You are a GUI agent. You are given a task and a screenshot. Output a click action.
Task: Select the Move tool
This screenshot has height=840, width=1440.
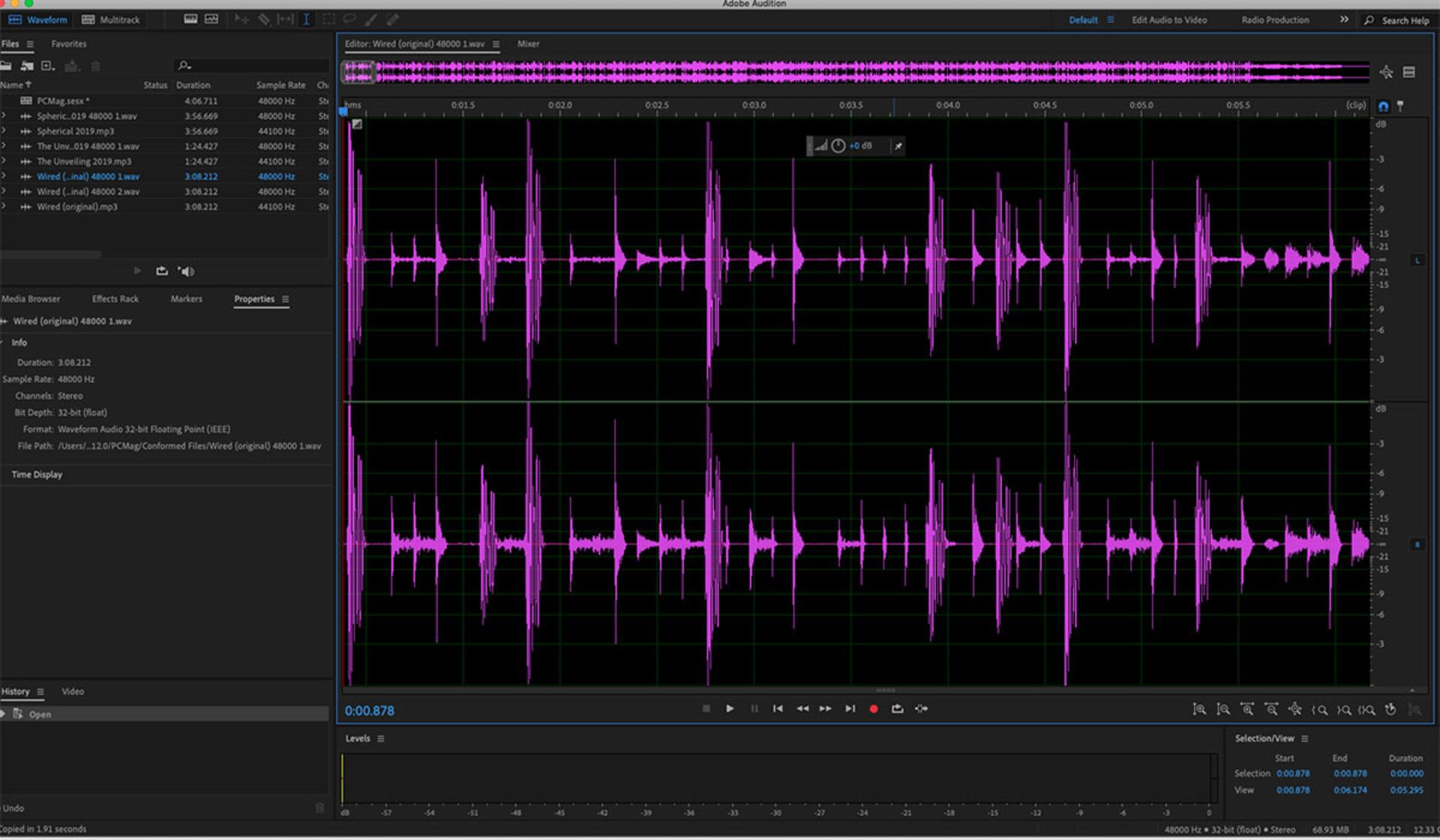(241, 19)
